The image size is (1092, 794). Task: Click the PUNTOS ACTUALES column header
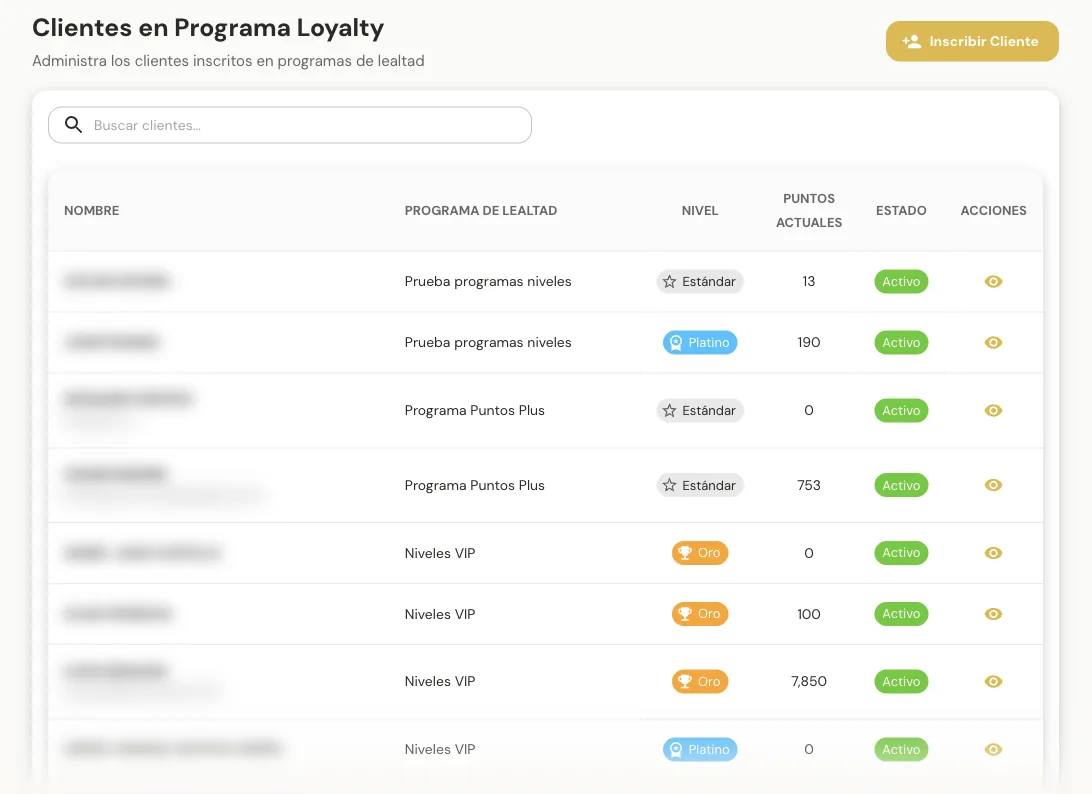(809, 210)
